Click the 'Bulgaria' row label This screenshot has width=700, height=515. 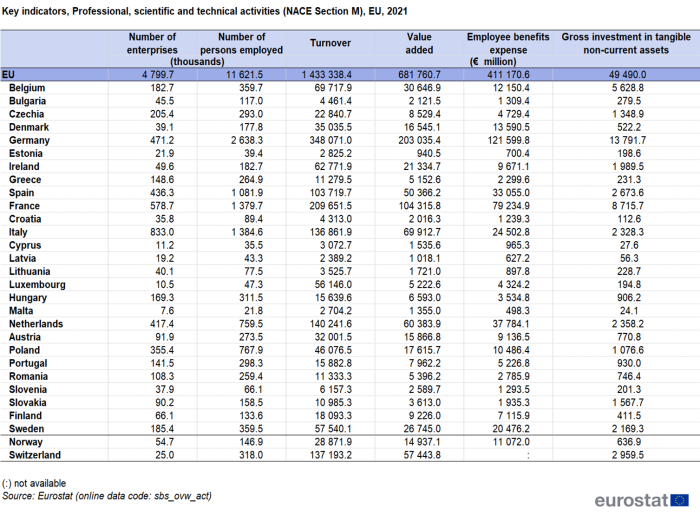click(x=27, y=101)
